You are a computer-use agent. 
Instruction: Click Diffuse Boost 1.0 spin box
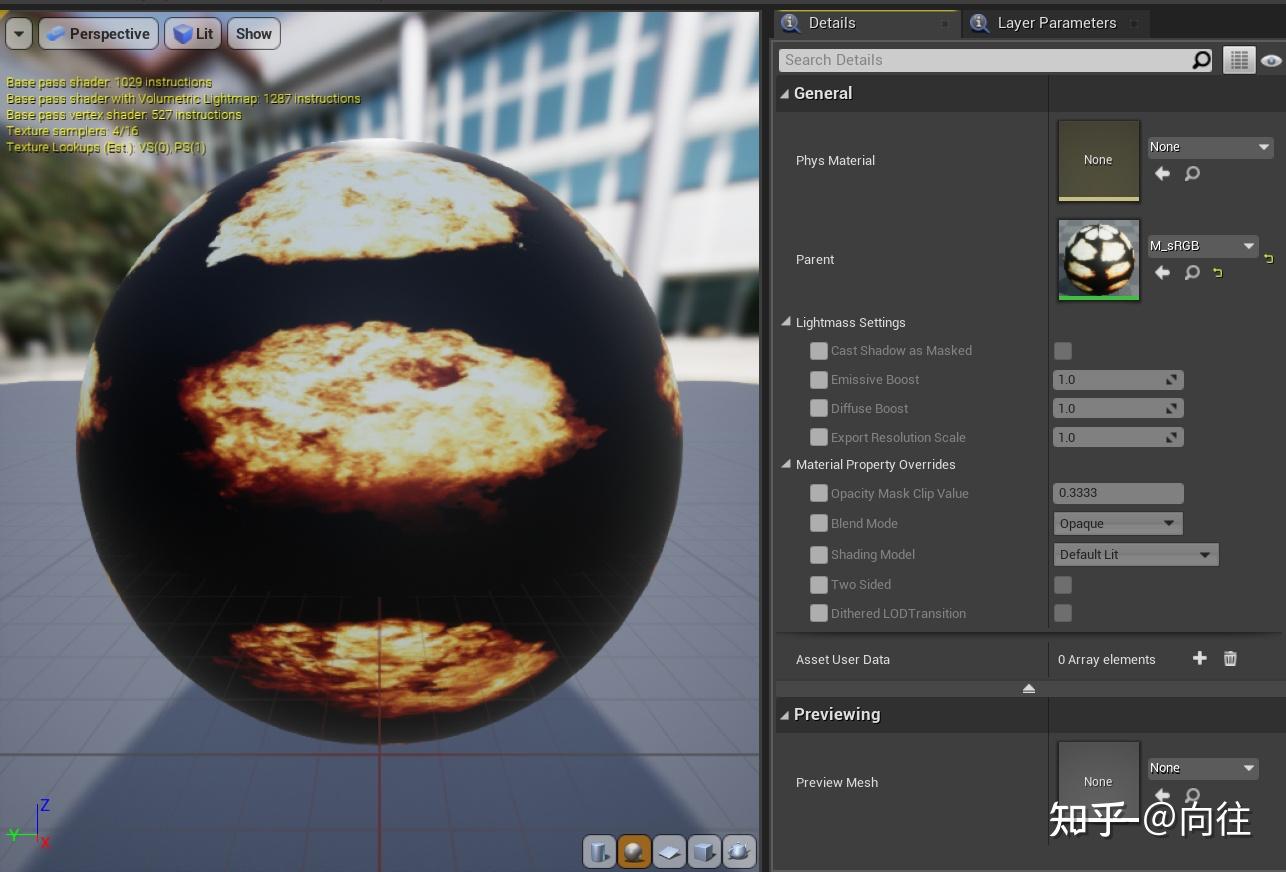click(x=1119, y=408)
